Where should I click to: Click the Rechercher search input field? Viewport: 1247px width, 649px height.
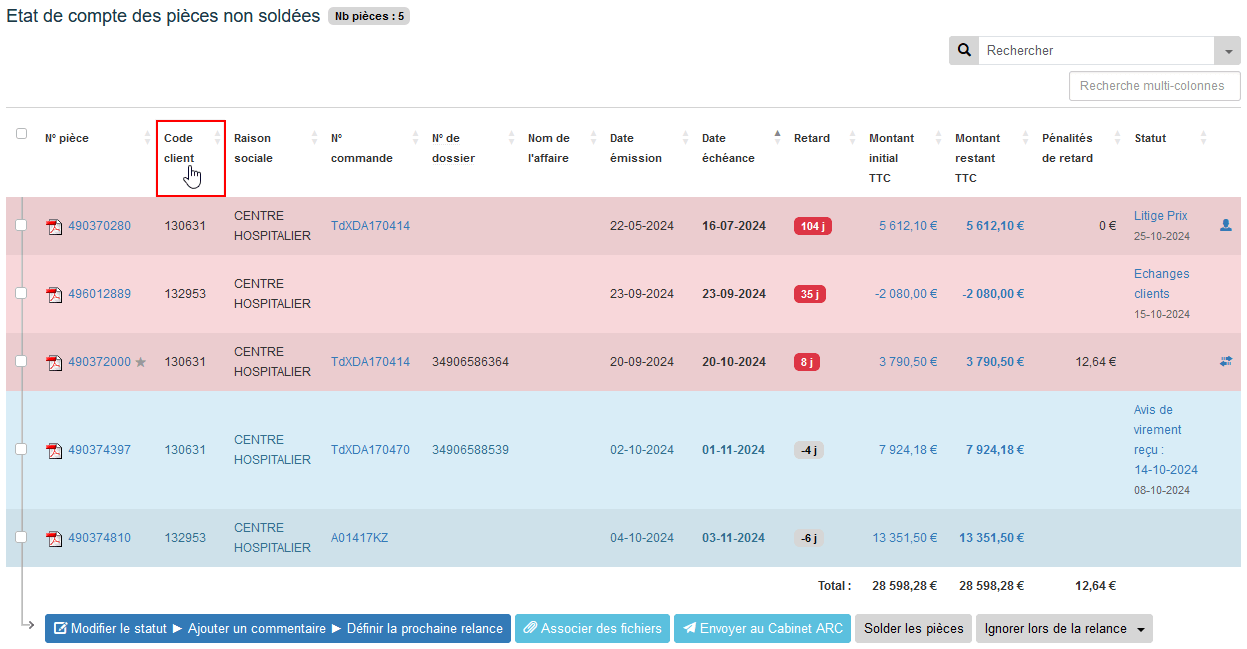pos(1095,51)
